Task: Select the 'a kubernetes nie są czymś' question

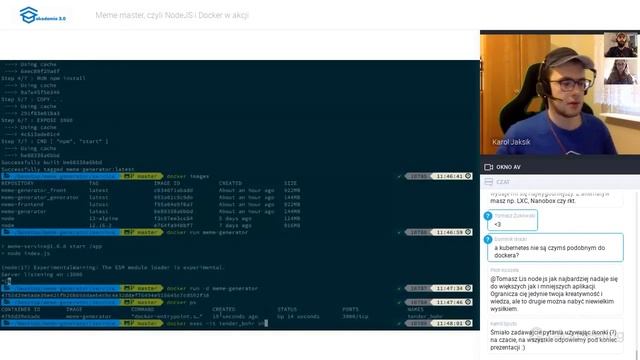Action: pyautogui.click(x=556, y=247)
